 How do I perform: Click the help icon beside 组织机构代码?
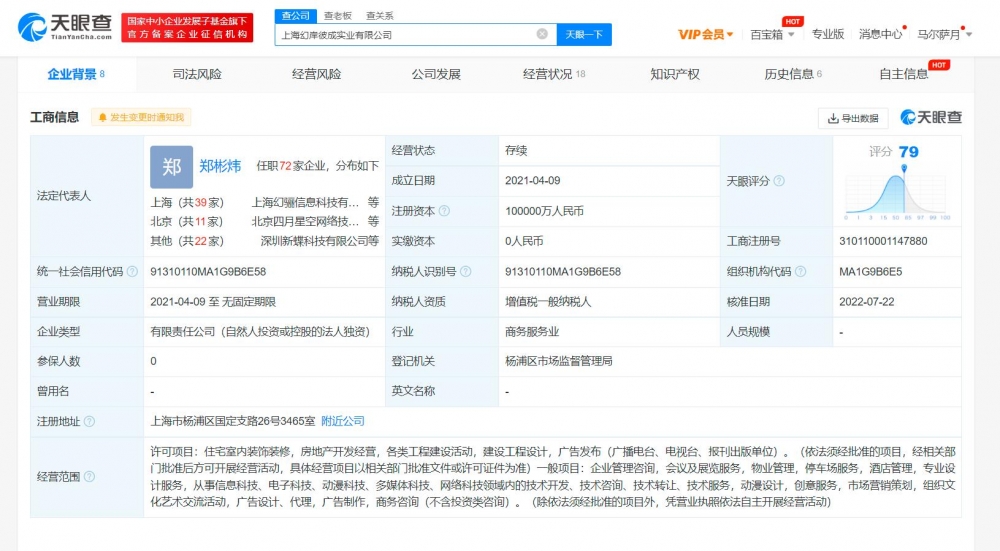[800, 272]
